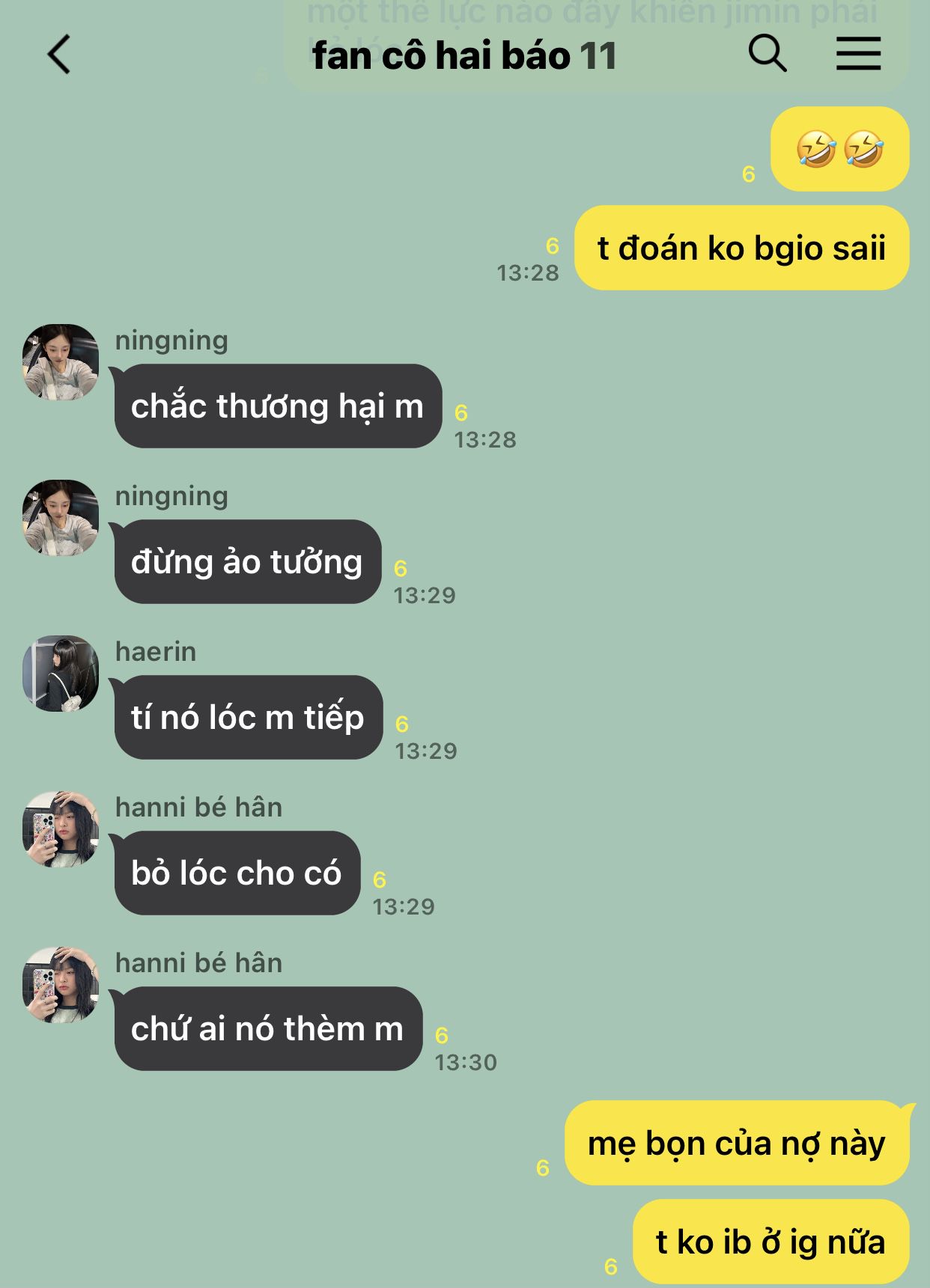
Task: Open the haerin sender name label
Action: pyautogui.click(x=156, y=652)
